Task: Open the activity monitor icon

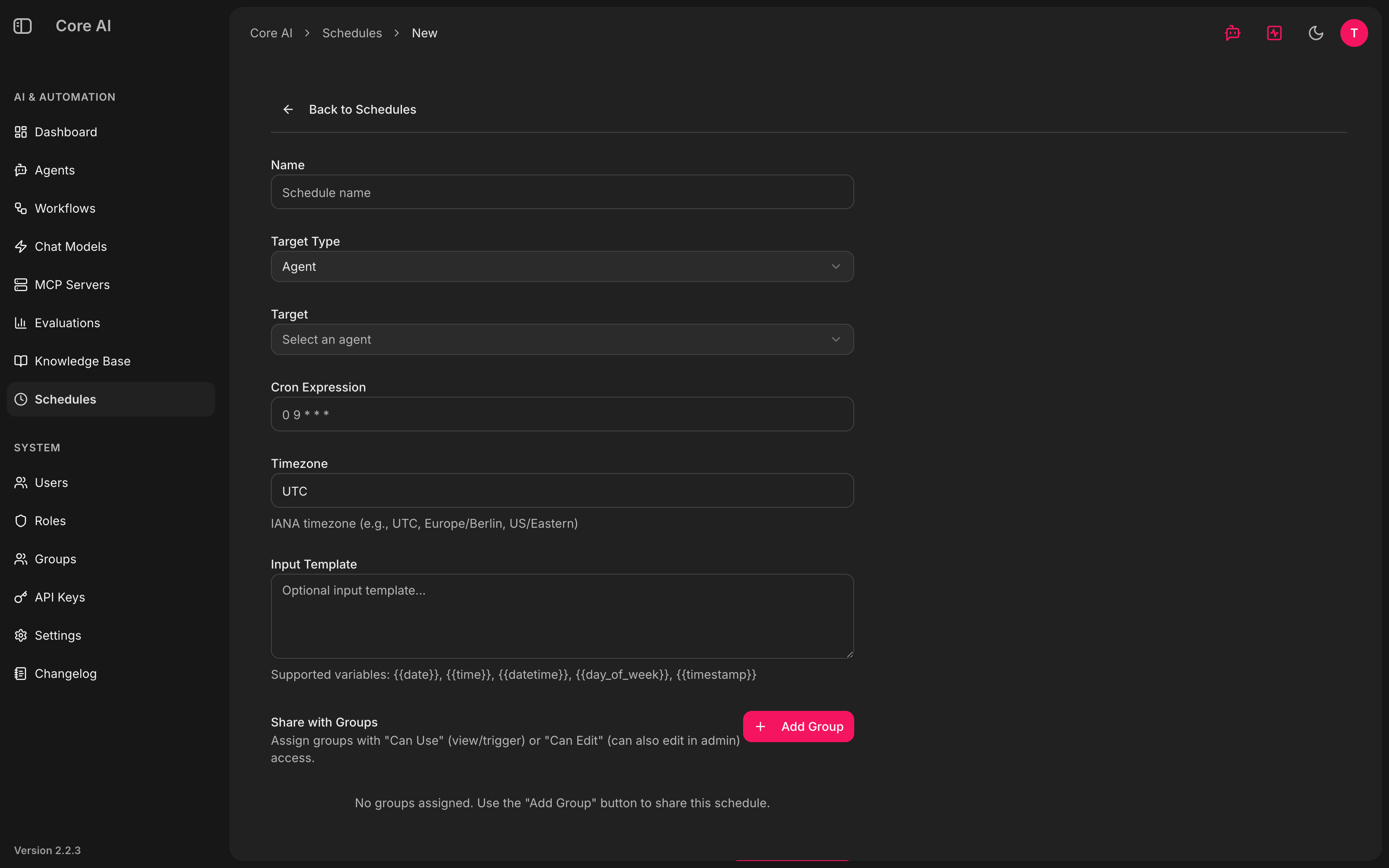Action: (1274, 33)
